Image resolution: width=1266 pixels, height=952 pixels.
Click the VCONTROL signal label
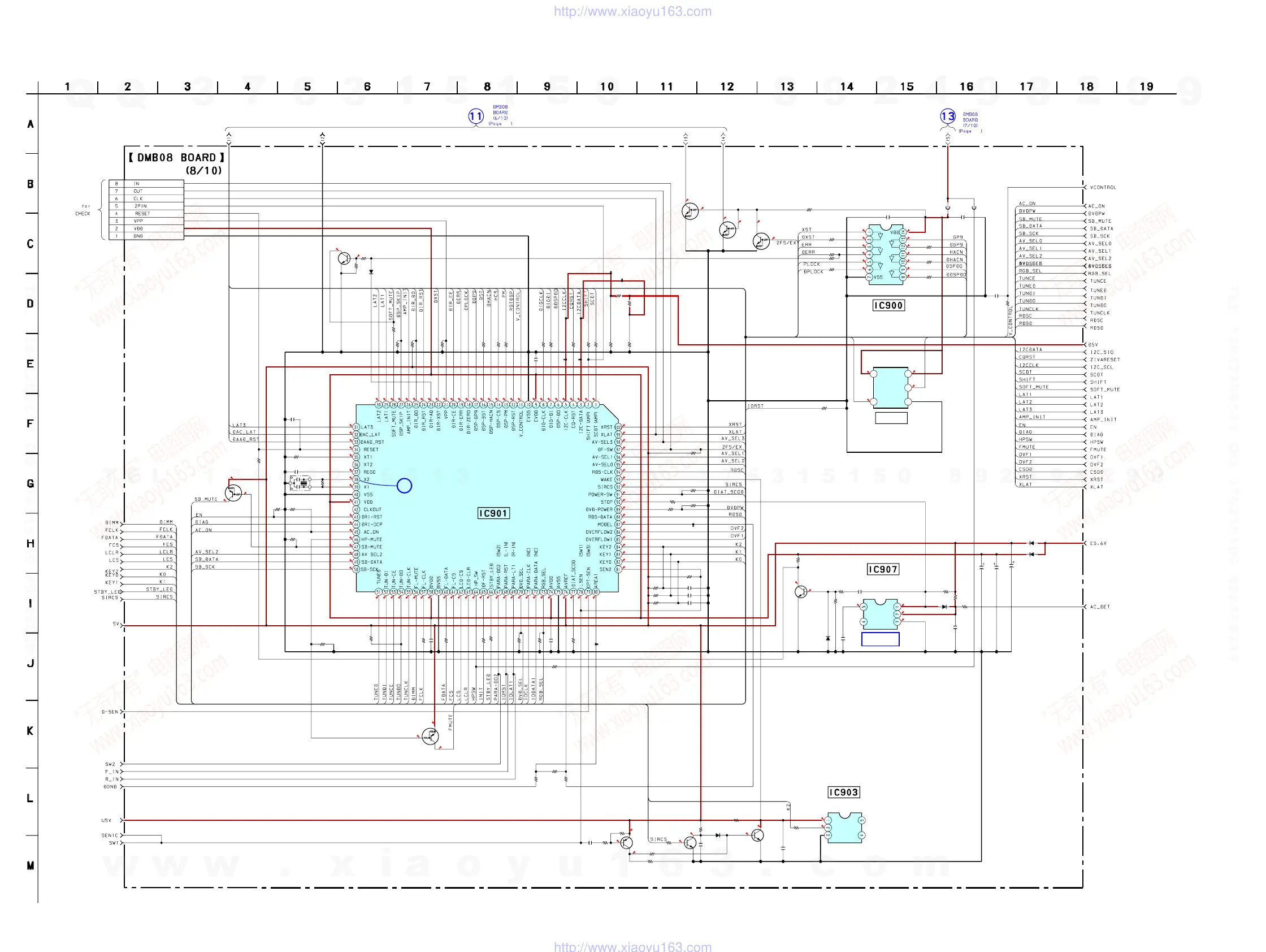tap(1103, 188)
